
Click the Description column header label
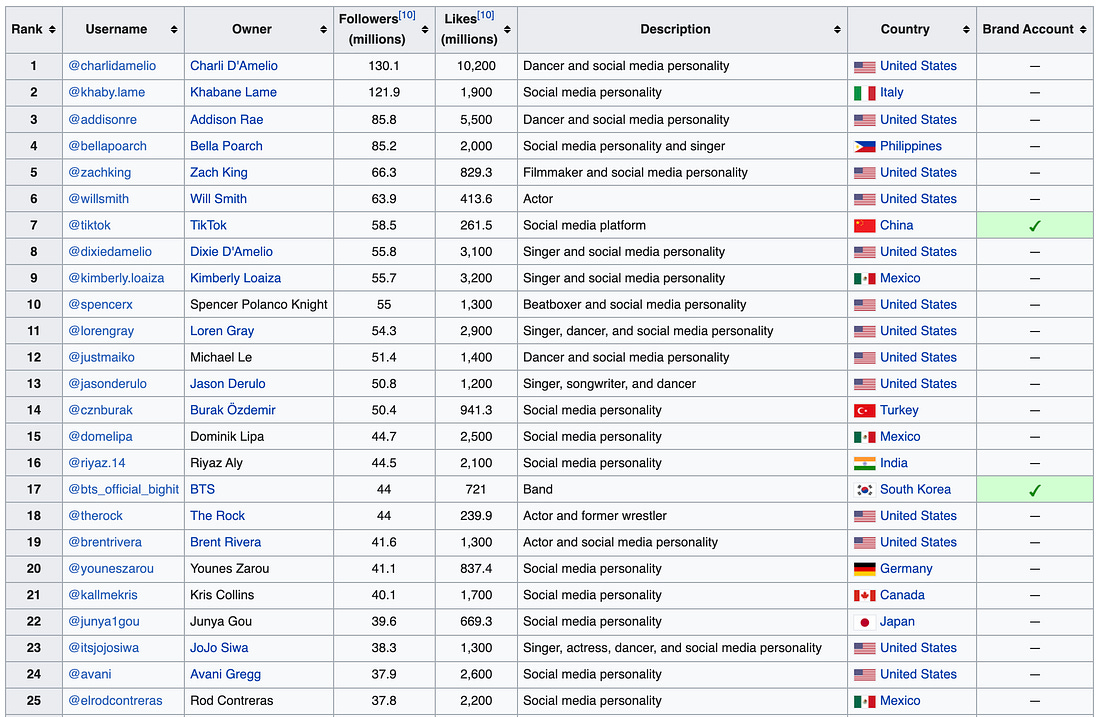pyautogui.click(x=675, y=29)
